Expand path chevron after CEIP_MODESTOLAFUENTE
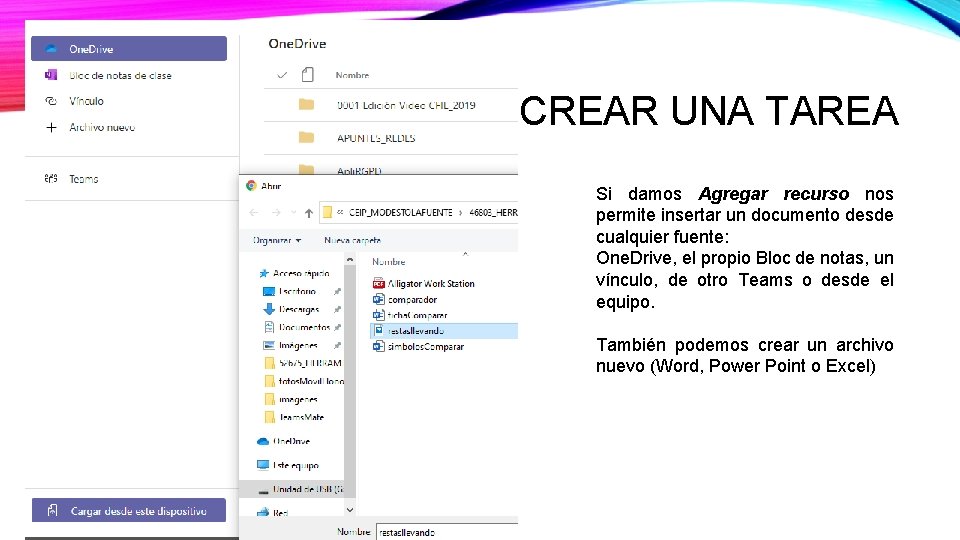 [x=460, y=212]
